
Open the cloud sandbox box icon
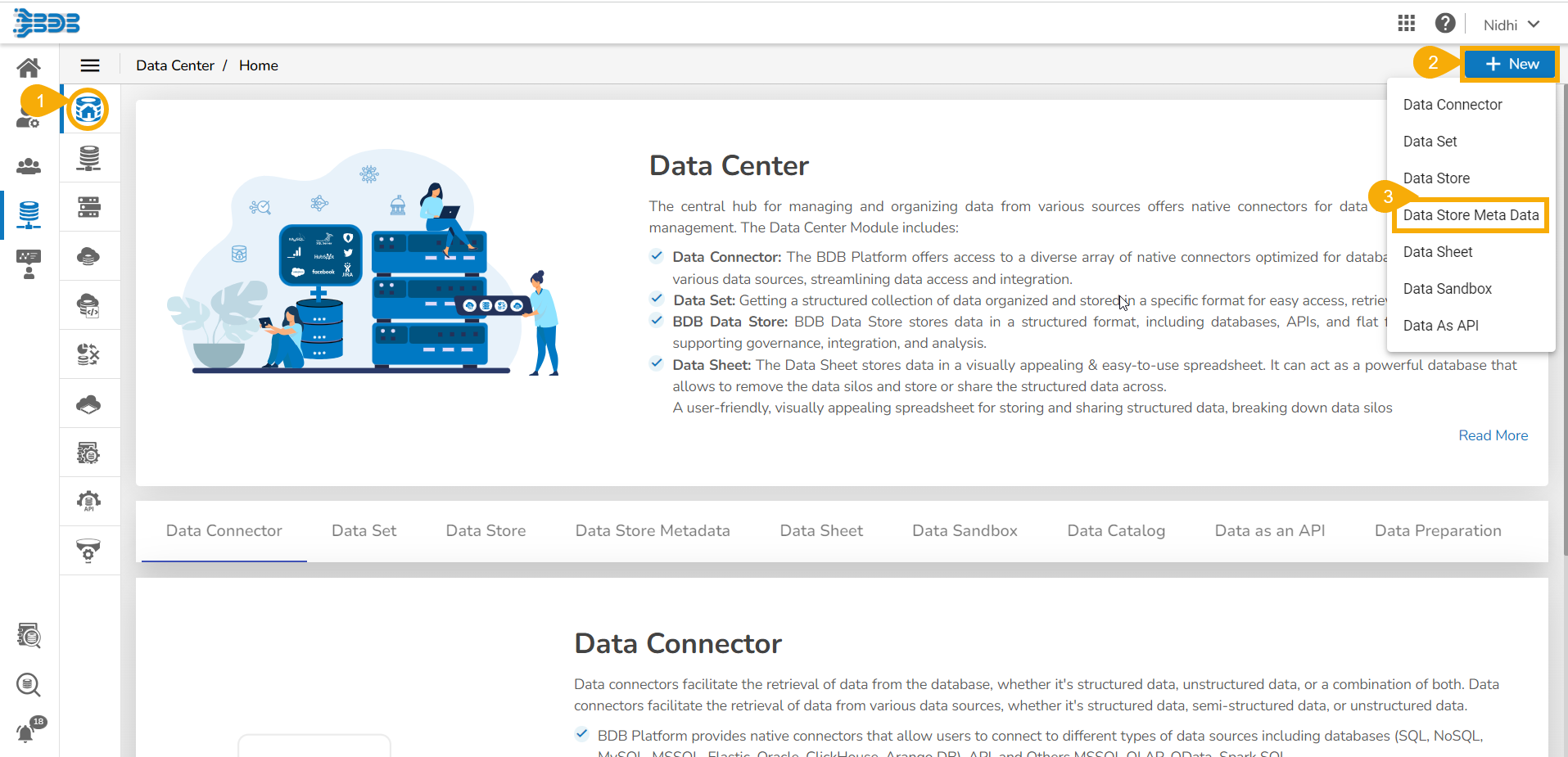88,403
